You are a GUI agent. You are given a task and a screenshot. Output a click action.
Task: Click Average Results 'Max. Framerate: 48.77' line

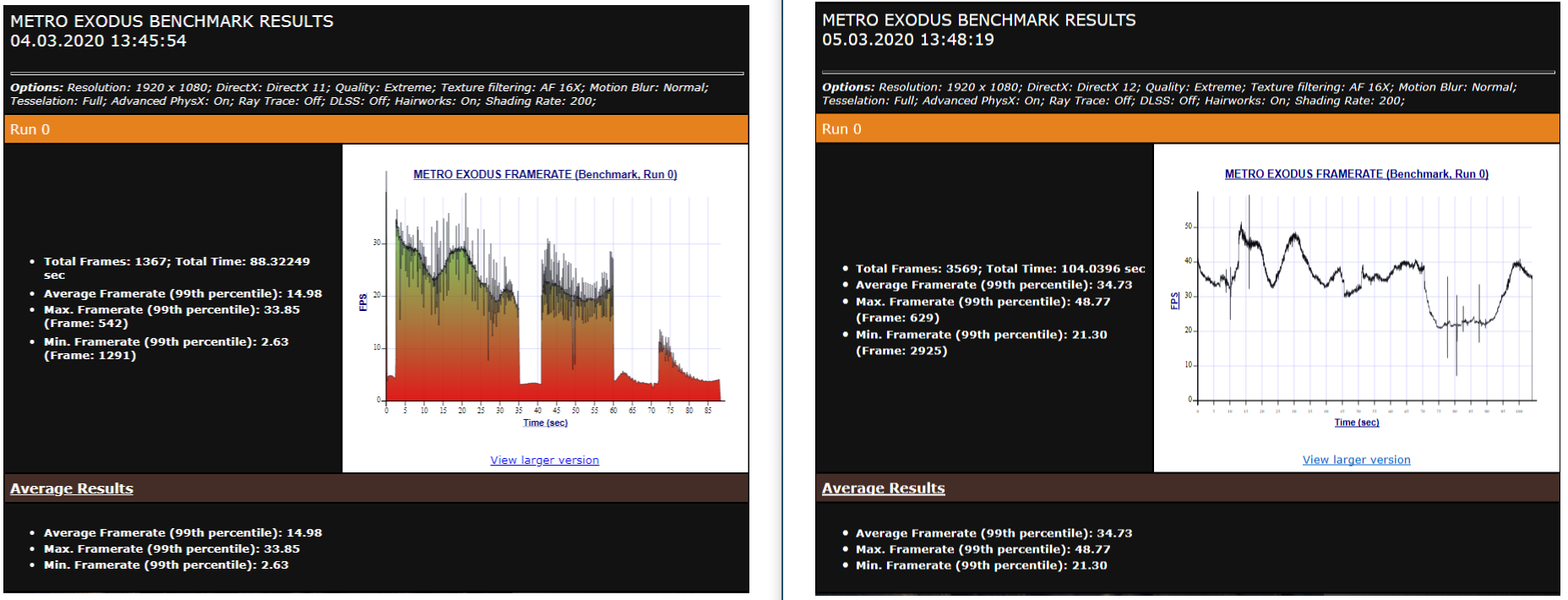coord(983,549)
